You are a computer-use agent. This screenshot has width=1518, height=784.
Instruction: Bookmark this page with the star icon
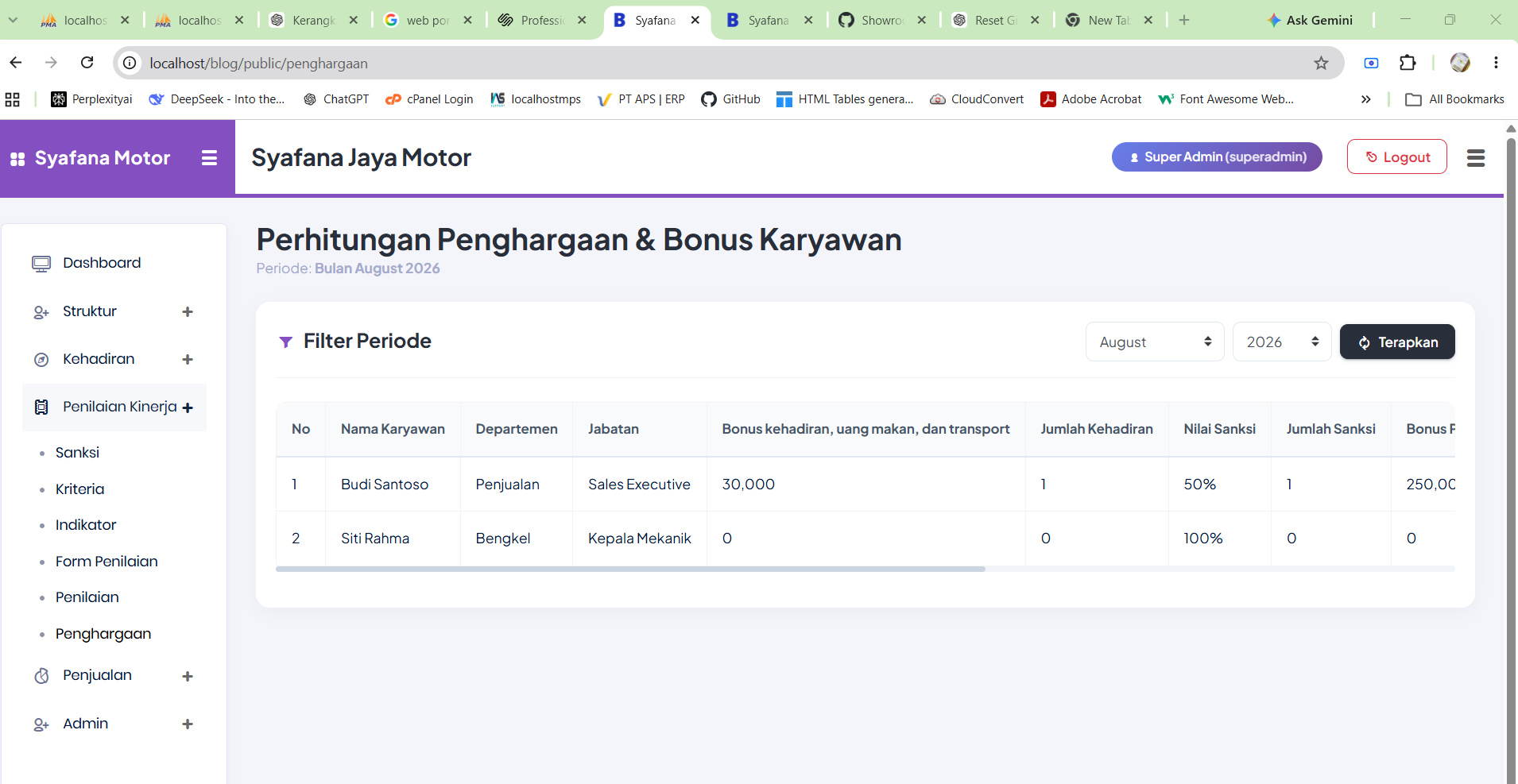pos(1321,63)
